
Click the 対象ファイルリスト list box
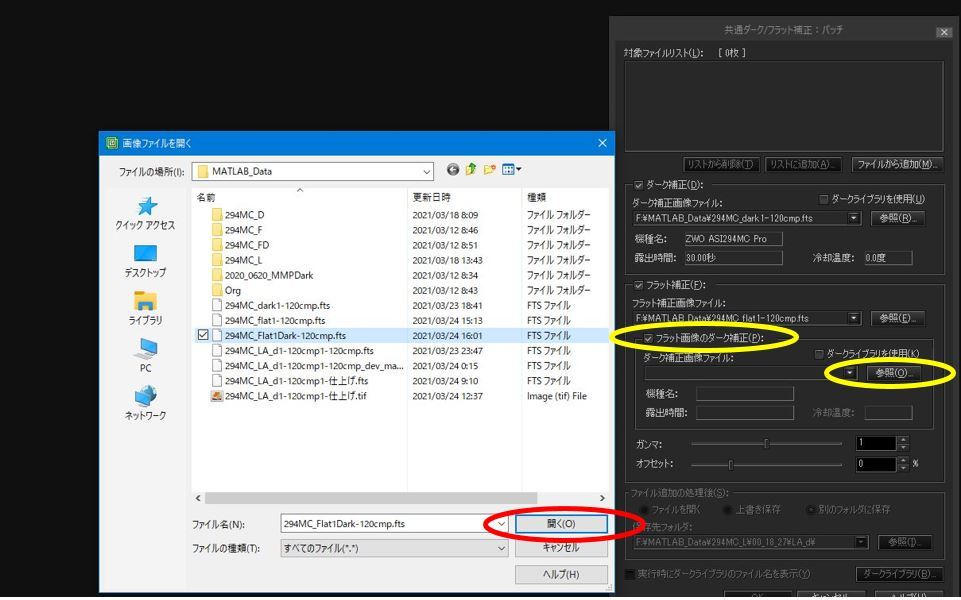pyautogui.click(x=784, y=106)
